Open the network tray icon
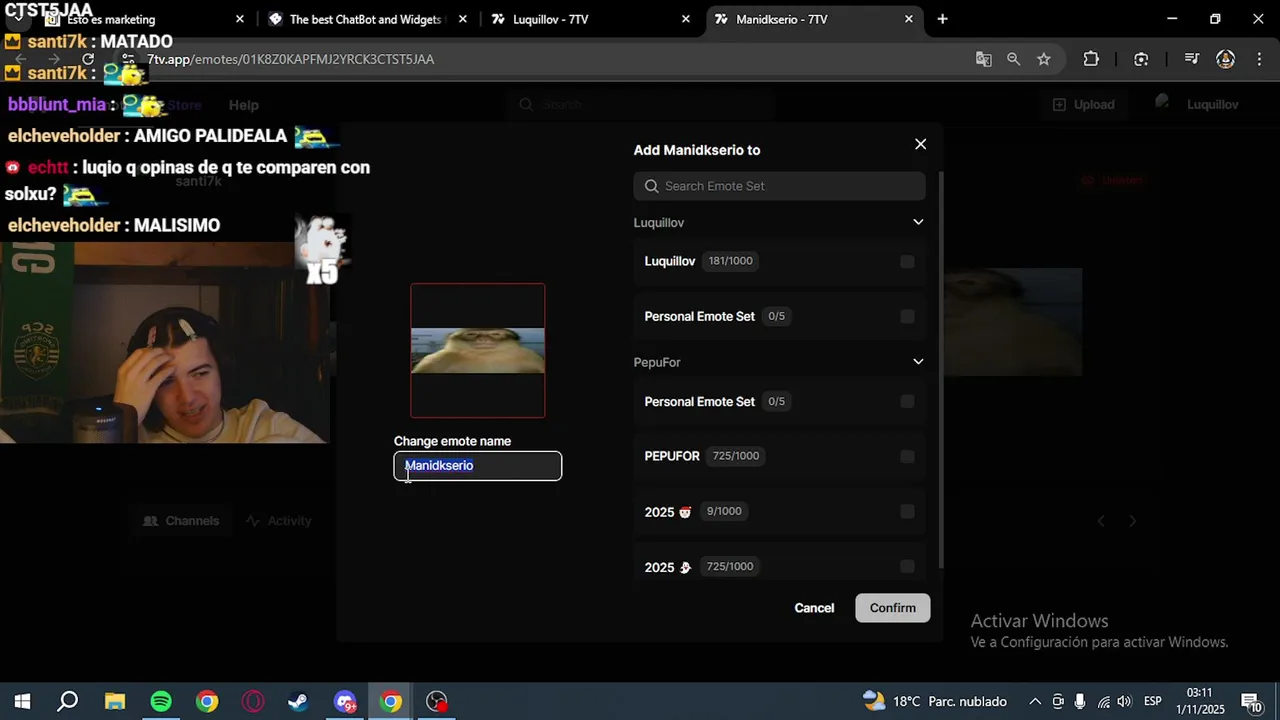The image size is (1280, 720). coord(1103,701)
